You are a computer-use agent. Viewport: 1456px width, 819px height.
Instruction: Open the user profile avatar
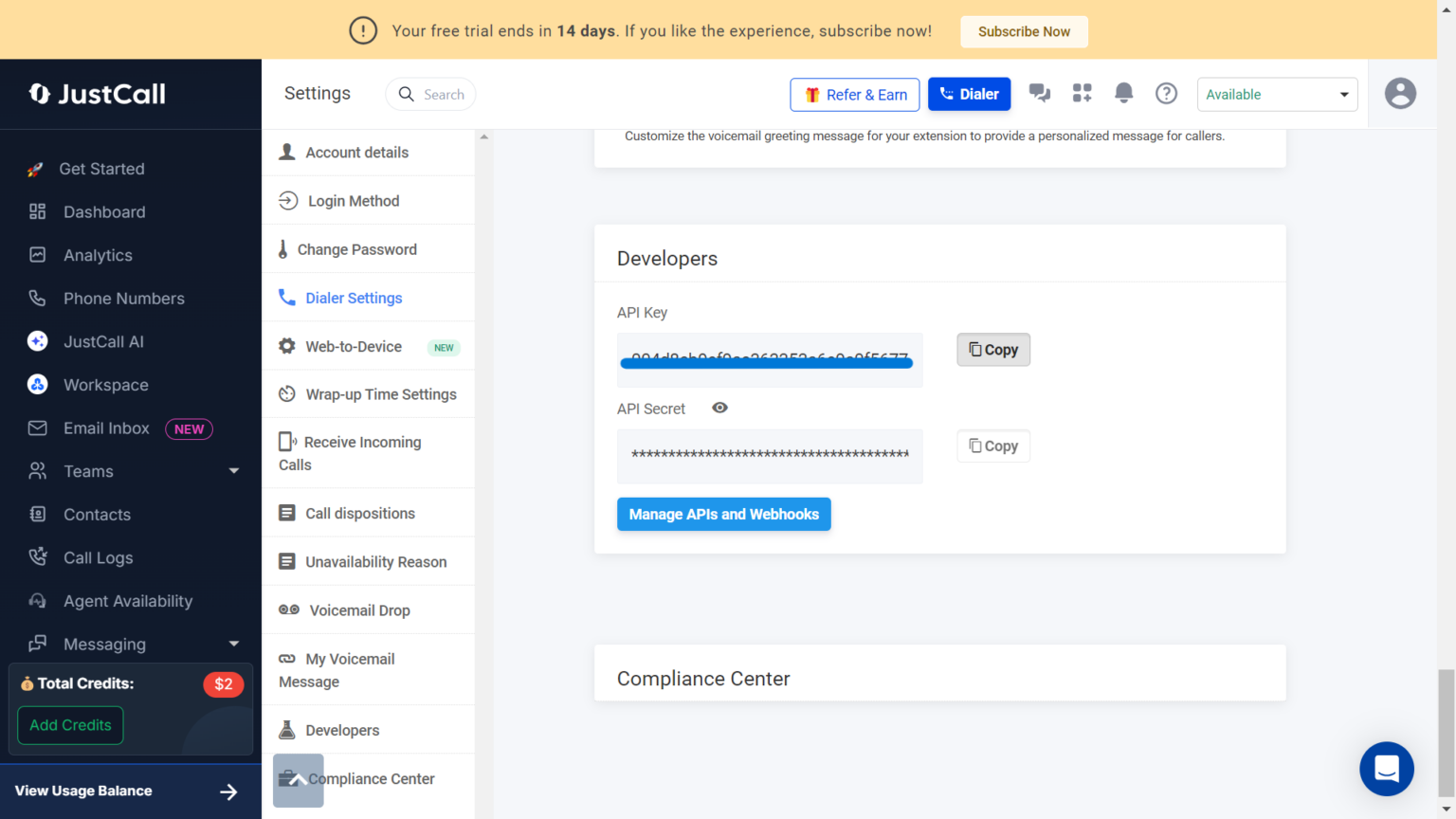[x=1400, y=93]
